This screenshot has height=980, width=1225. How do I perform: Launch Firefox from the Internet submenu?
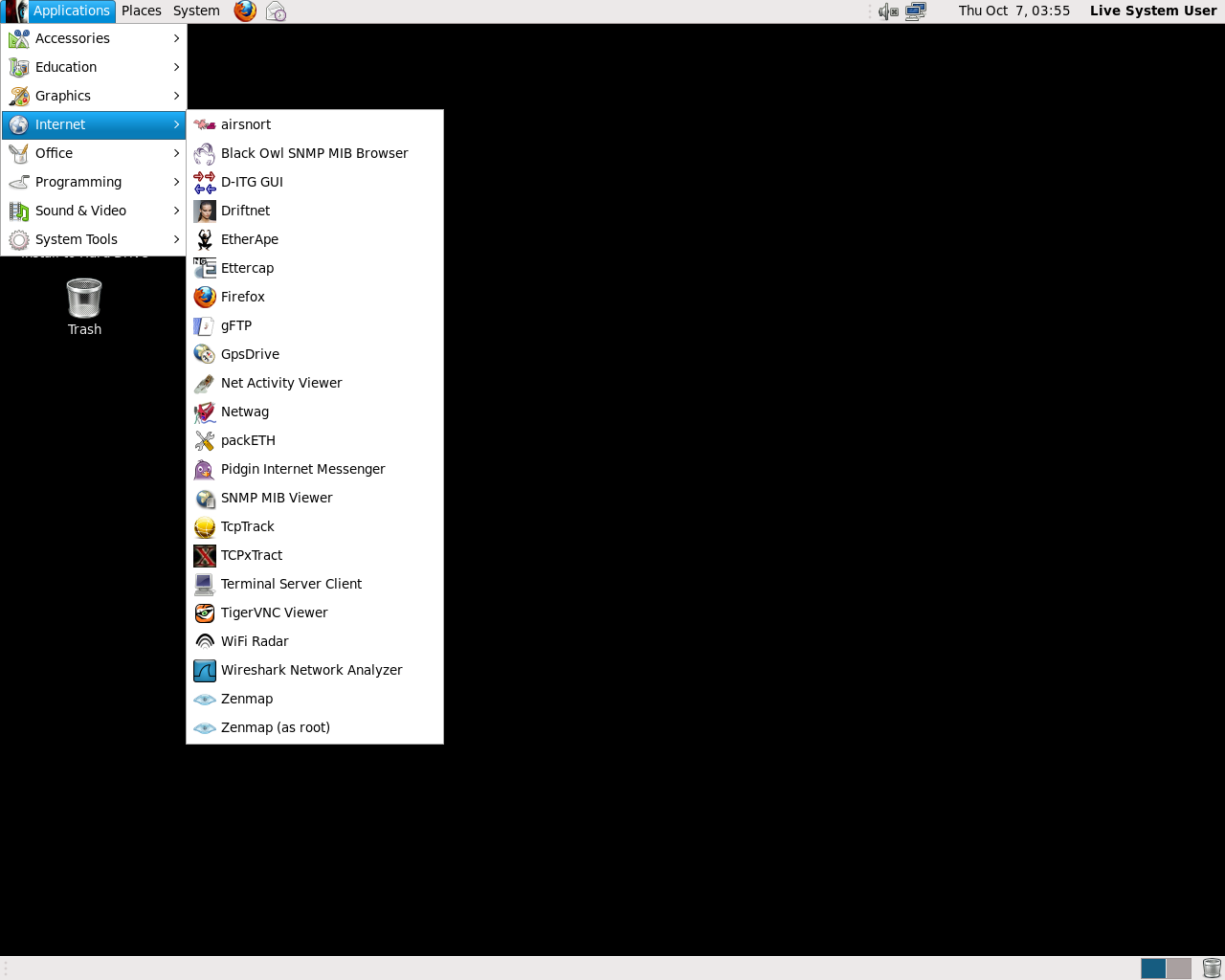(x=315, y=297)
